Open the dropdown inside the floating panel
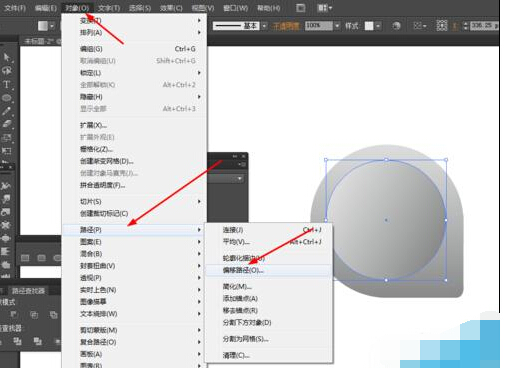 click(240, 179)
